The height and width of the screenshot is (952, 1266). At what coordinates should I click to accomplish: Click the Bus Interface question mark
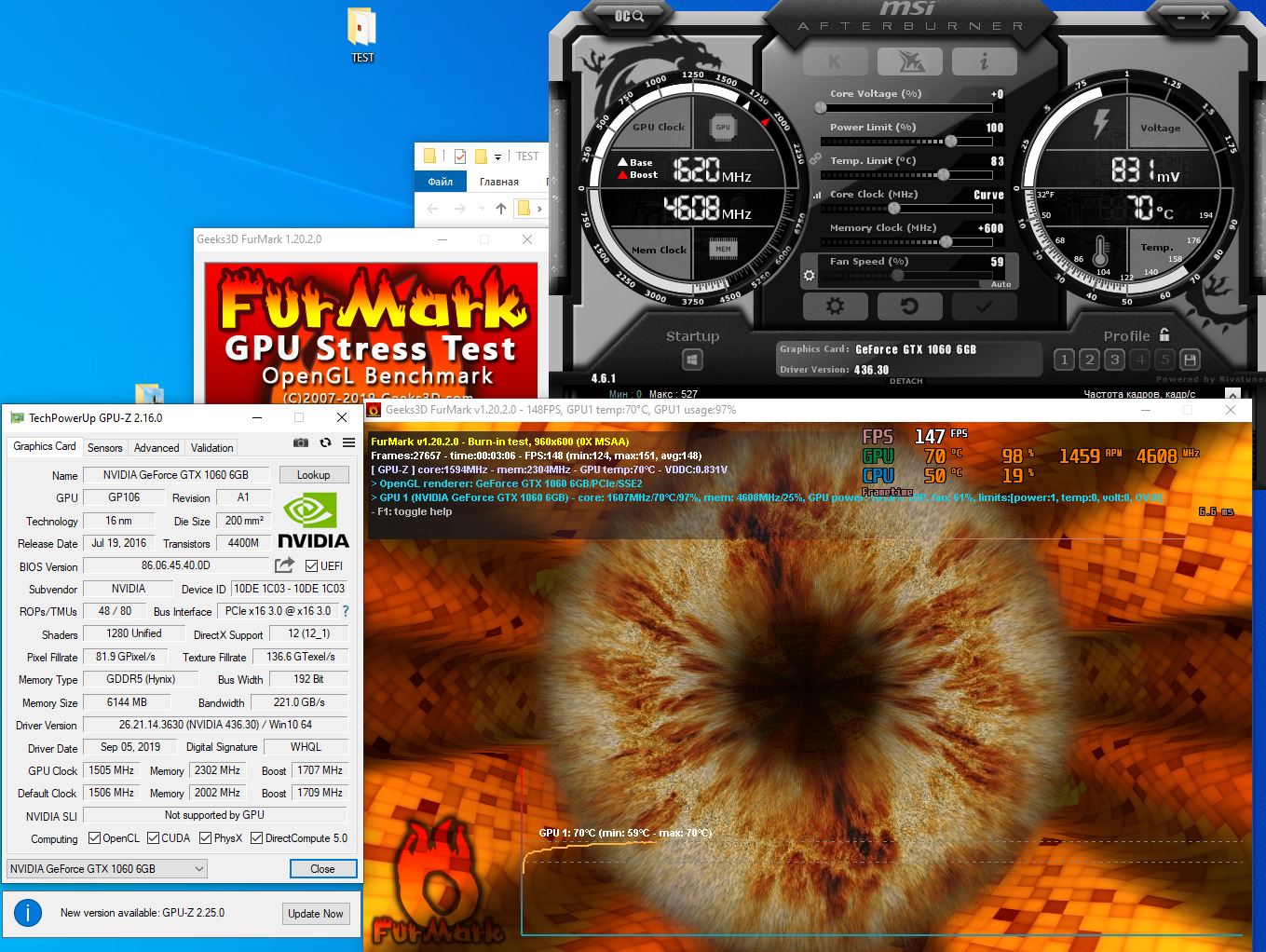(x=346, y=611)
